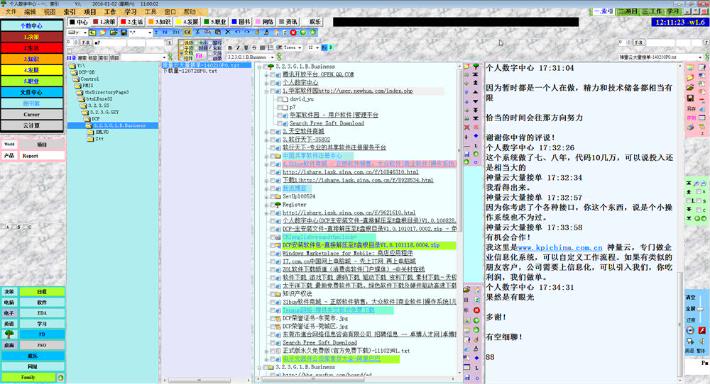Screen dimensions: 710x384
Task: Open the 项目 menu
Action: 90,12
